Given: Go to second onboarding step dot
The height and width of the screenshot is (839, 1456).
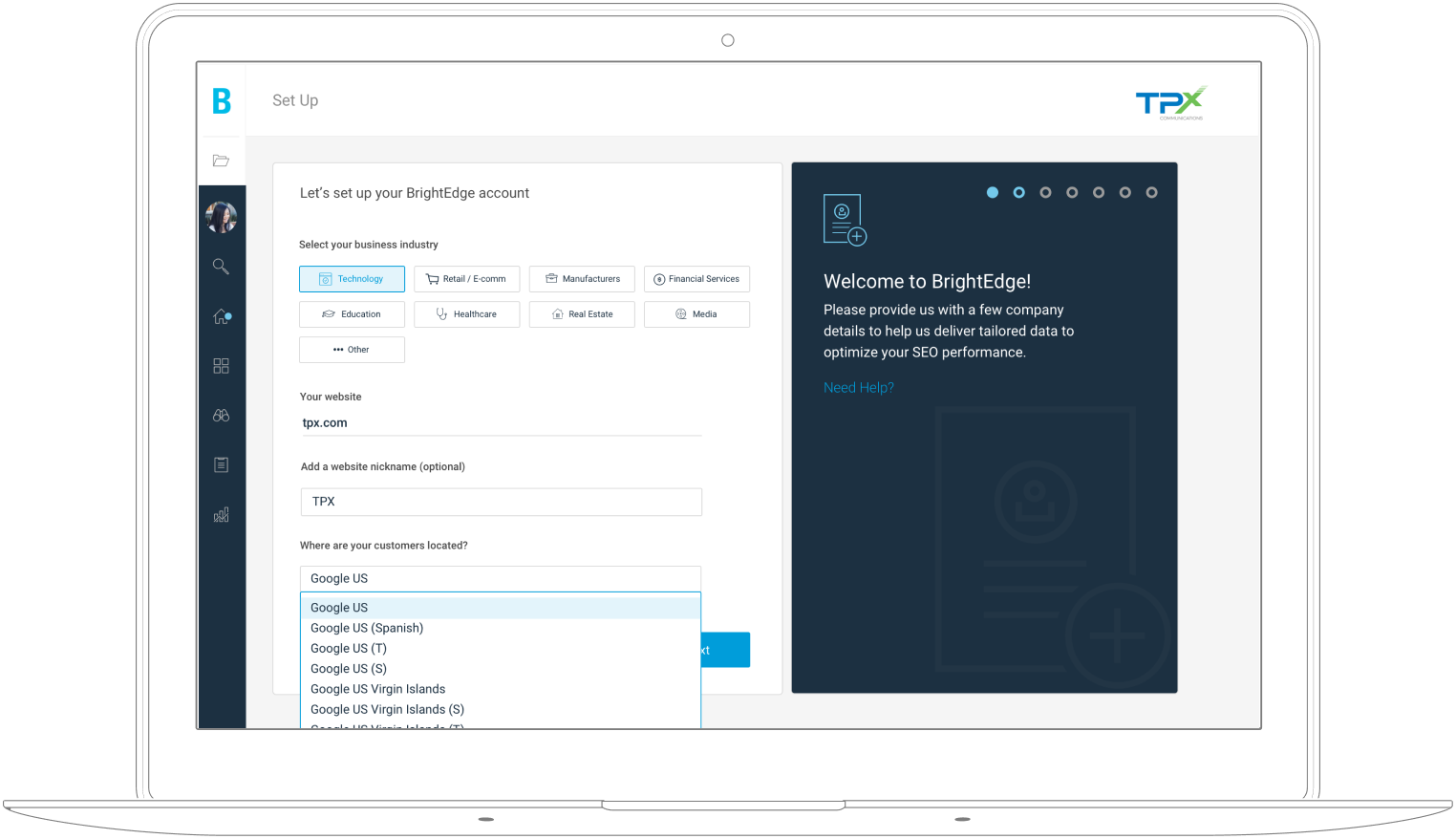Looking at the screenshot, I should coord(1019,193).
